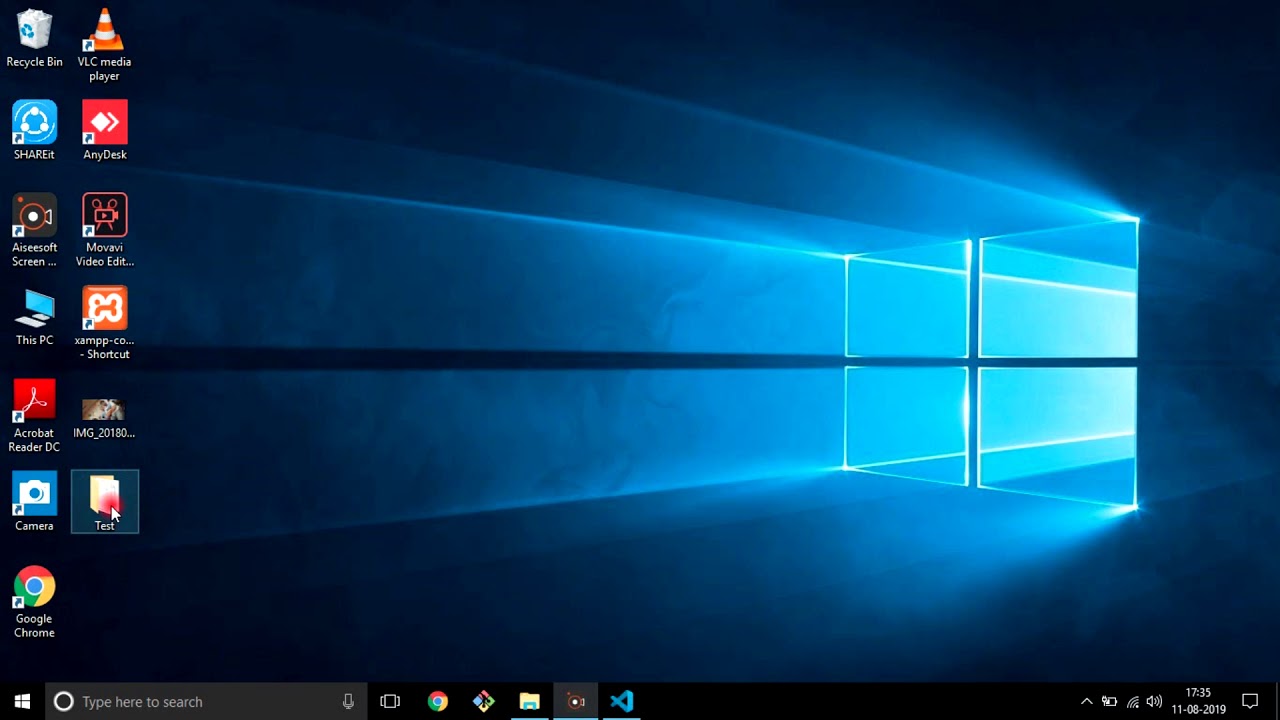
Task: Select the Test folder on desktop
Action: 105,502
